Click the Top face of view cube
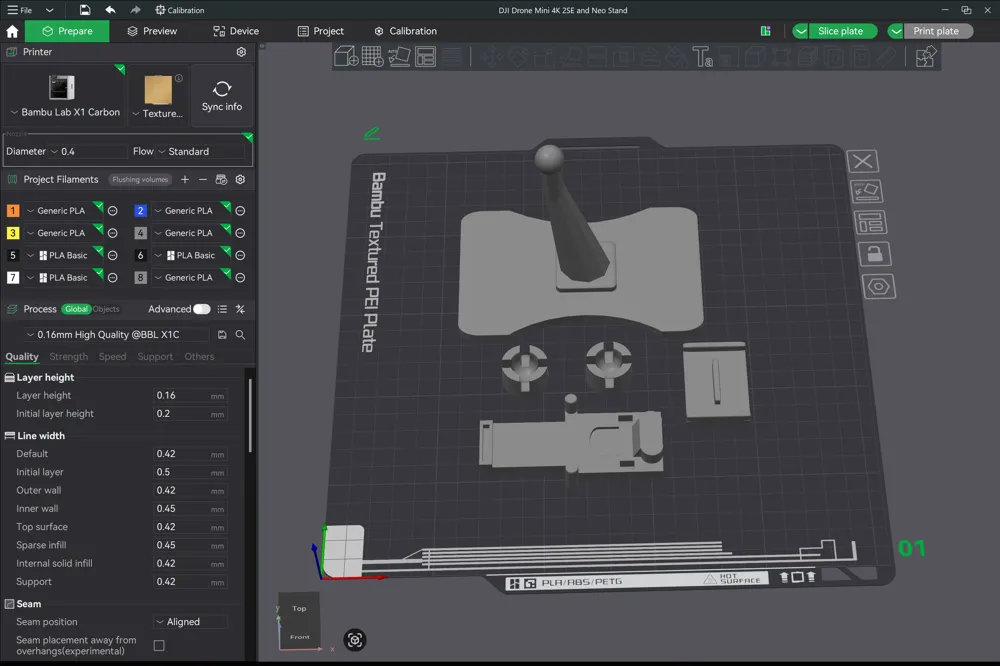The height and width of the screenshot is (666, 1000). [x=299, y=608]
